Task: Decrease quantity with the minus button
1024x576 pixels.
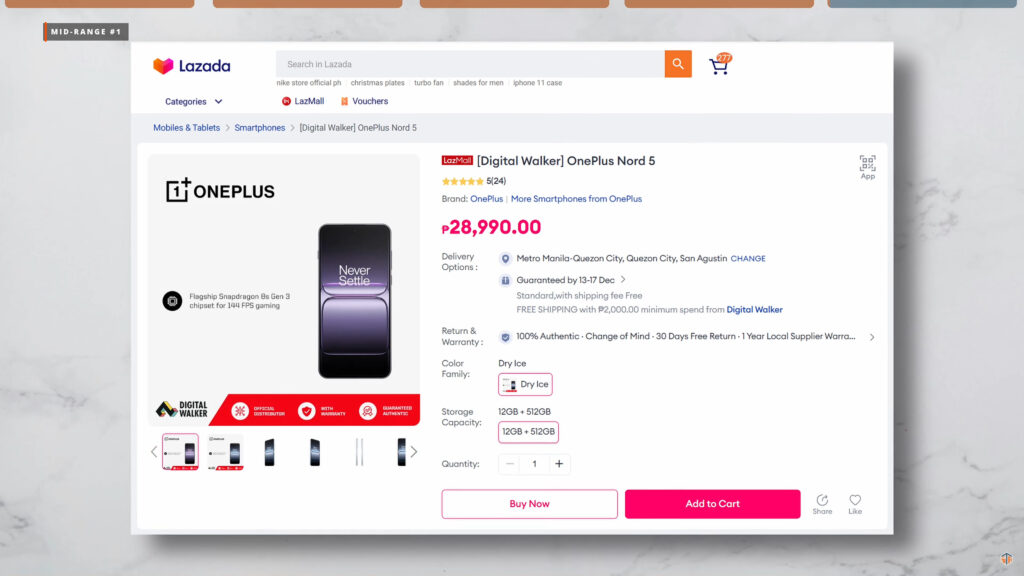Action: pyautogui.click(x=511, y=464)
